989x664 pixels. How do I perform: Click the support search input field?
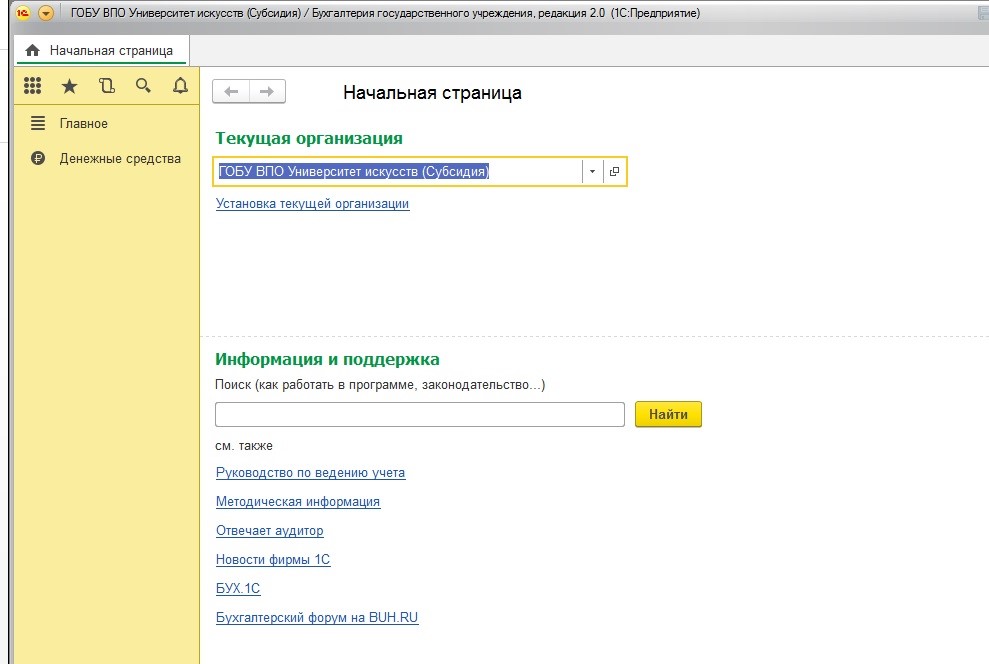tap(419, 414)
